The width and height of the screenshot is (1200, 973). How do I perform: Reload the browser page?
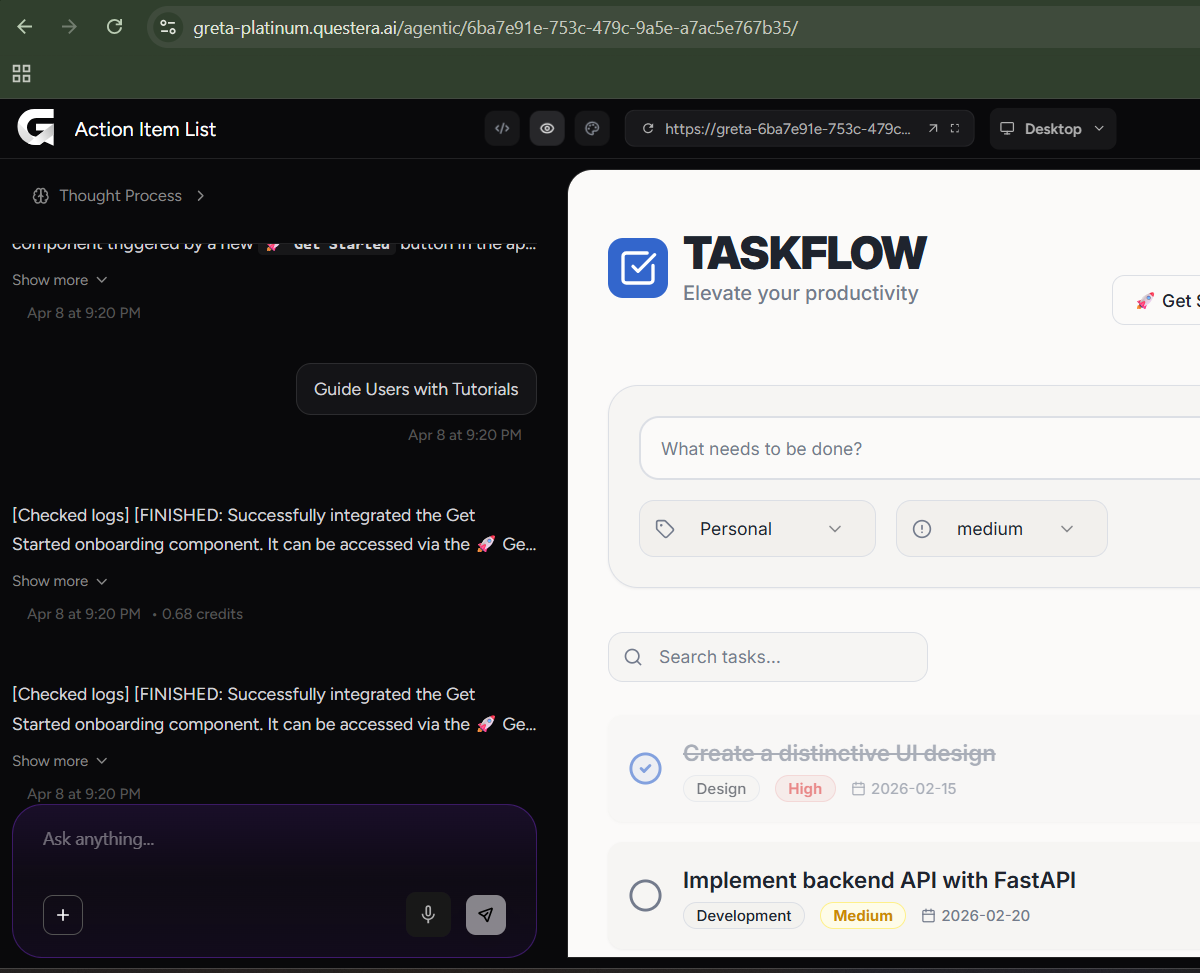coord(115,27)
